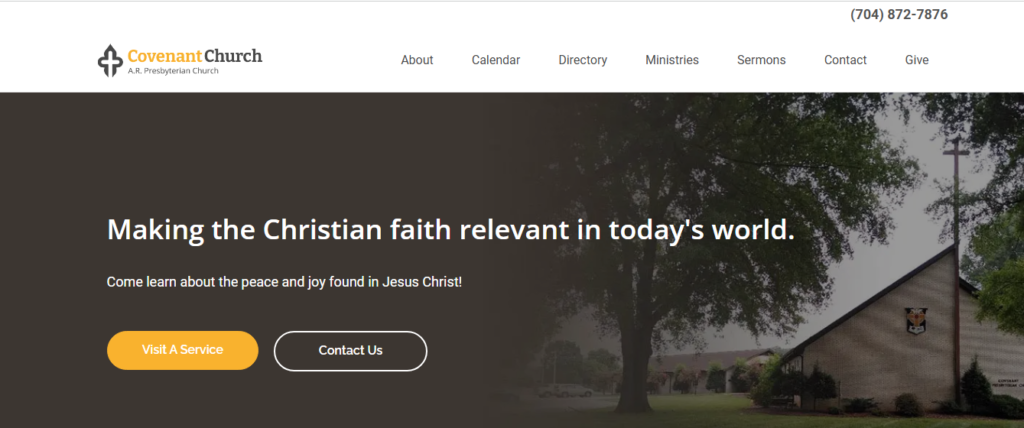Image resolution: width=1024 pixels, height=428 pixels.
Task: Click the outlined Contact Us button
Action: point(350,351)
